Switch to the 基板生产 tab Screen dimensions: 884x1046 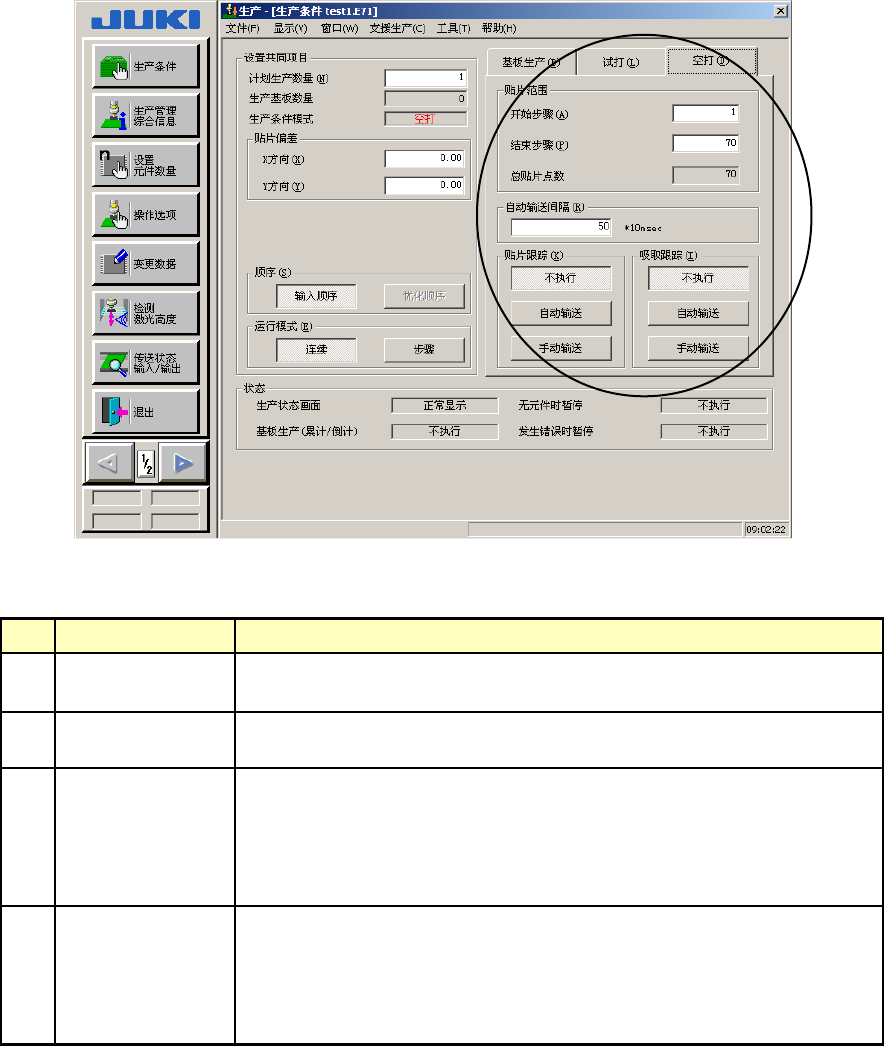click(531, 62)
